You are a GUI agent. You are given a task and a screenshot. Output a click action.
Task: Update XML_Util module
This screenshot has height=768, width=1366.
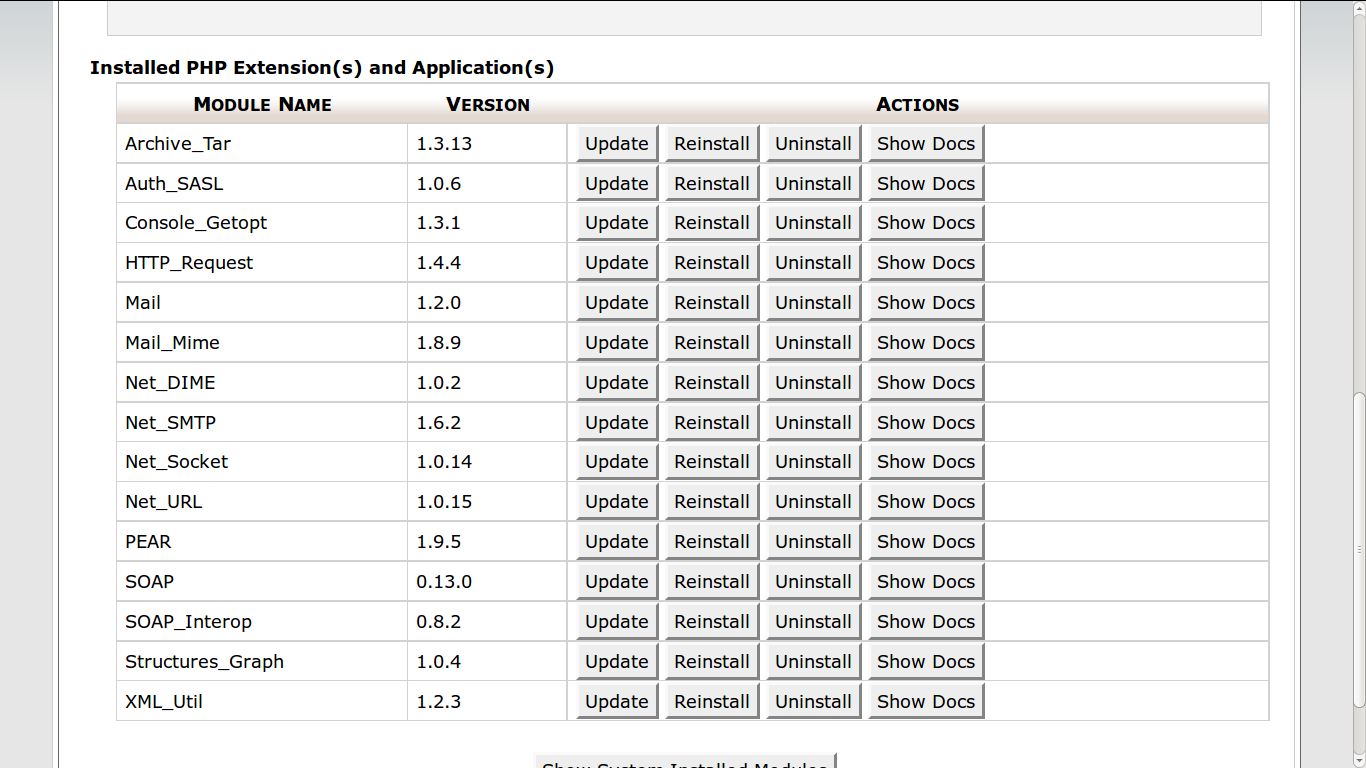pos(617,702)
